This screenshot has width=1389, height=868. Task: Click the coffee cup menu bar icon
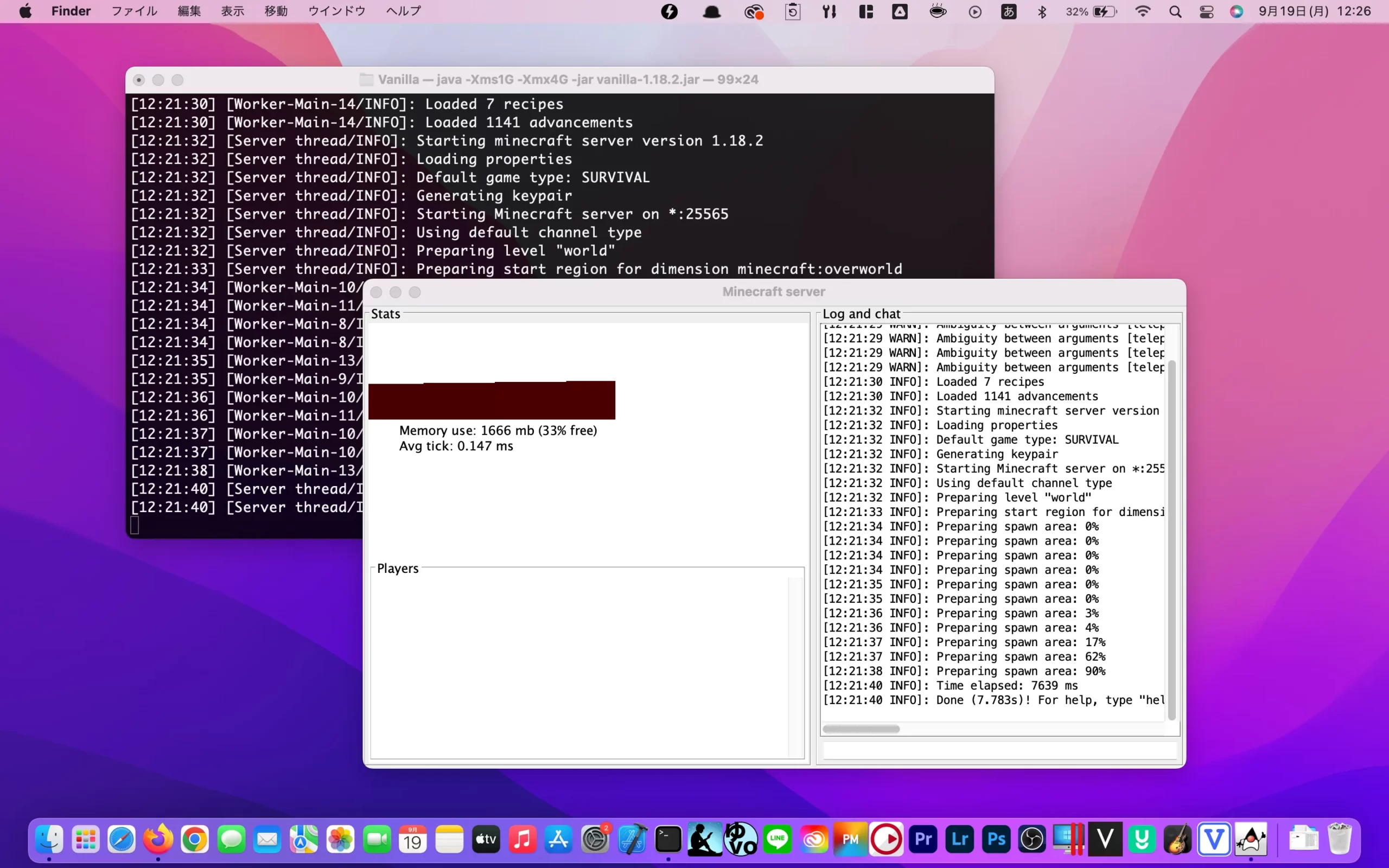coord(938,11)
